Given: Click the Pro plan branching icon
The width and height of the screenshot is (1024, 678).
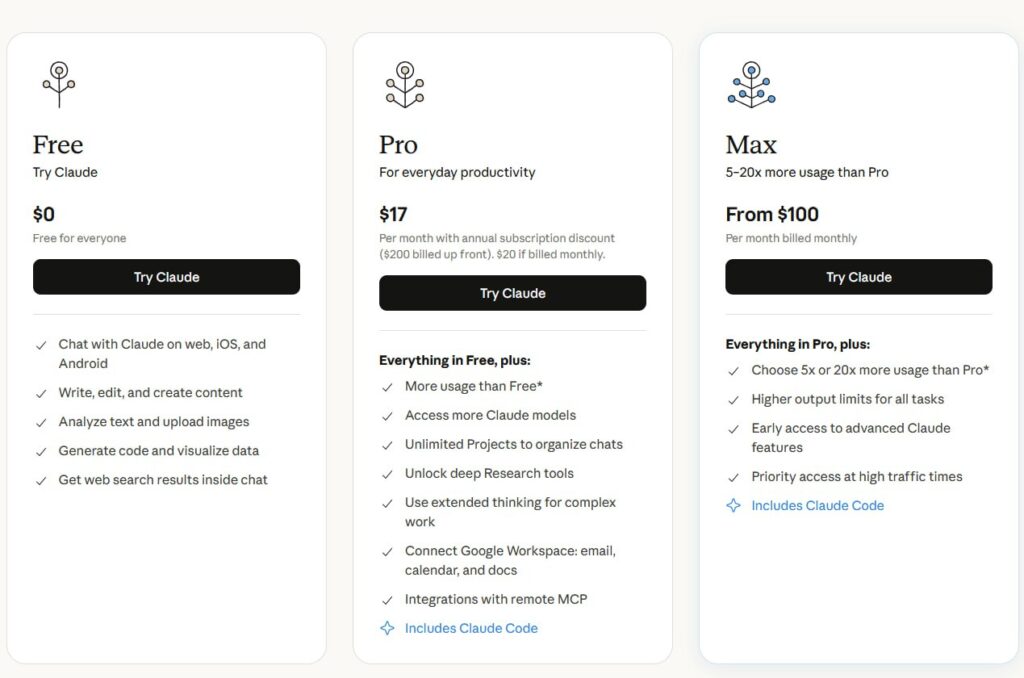Looking at the screenshot, I should 405,84.
